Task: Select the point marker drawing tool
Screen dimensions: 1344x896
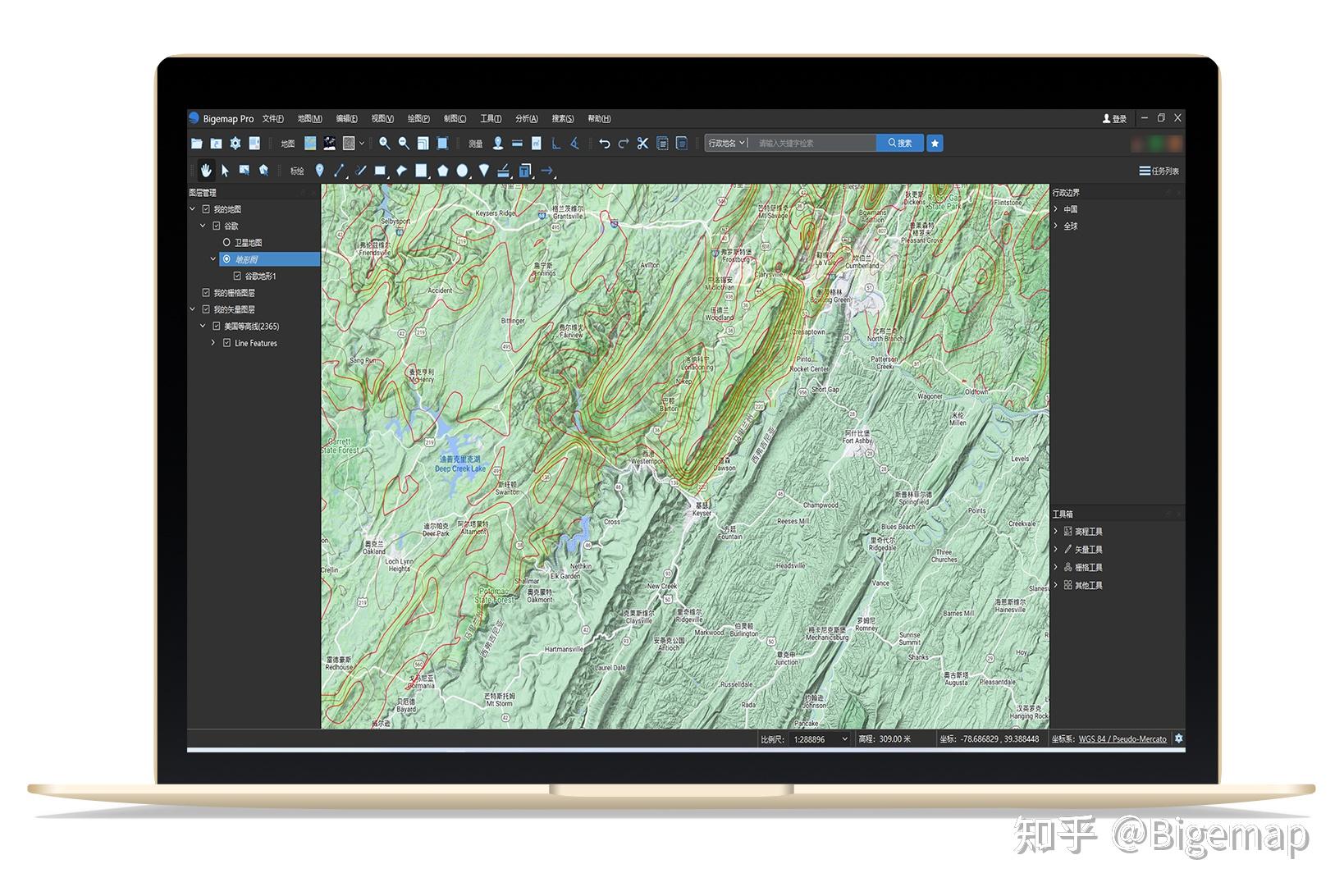Action: pos(319,171)
